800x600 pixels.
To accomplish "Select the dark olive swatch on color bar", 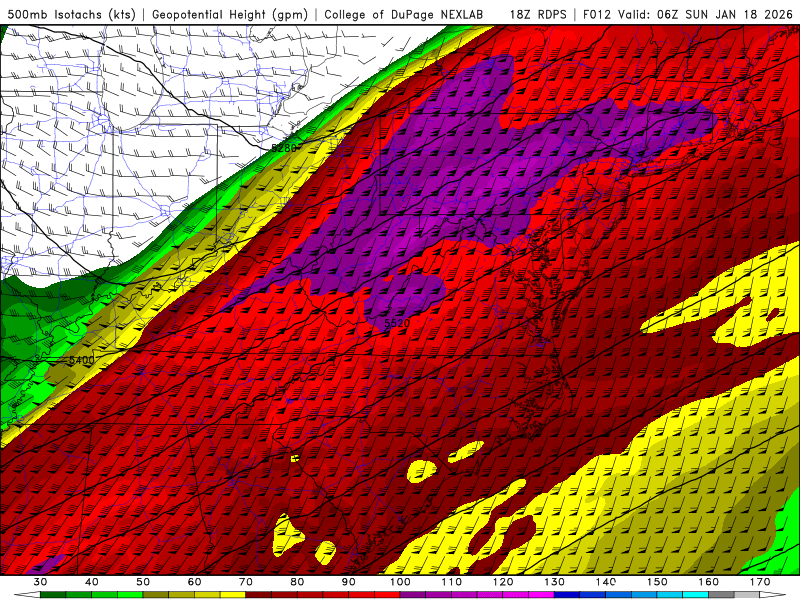I will click(156, 595).
